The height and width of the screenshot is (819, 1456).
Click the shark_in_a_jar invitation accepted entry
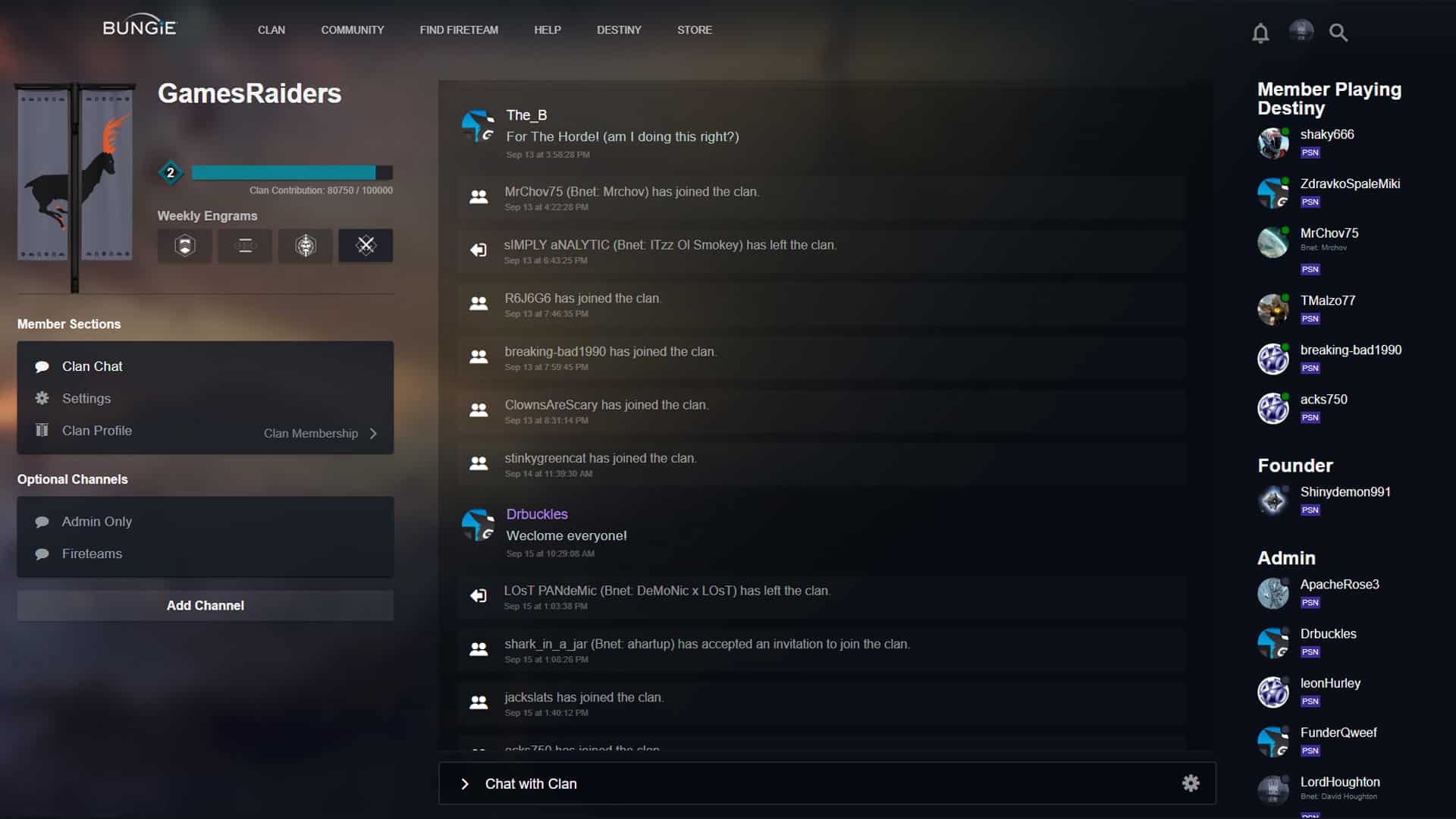pyautogui.click(x=821, y=650)
